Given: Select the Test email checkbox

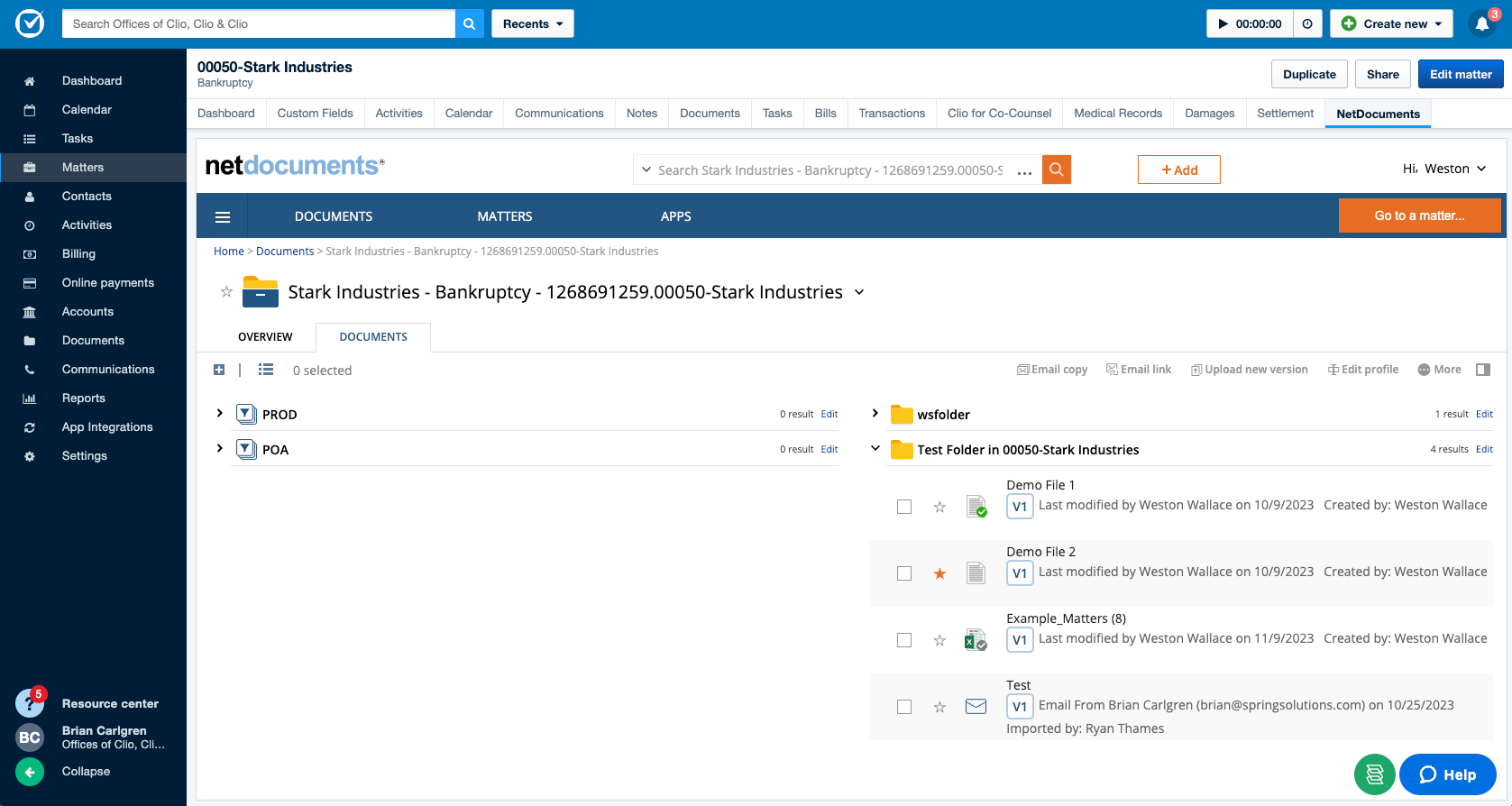Looking at the screenshot, I should pos(904,707).
